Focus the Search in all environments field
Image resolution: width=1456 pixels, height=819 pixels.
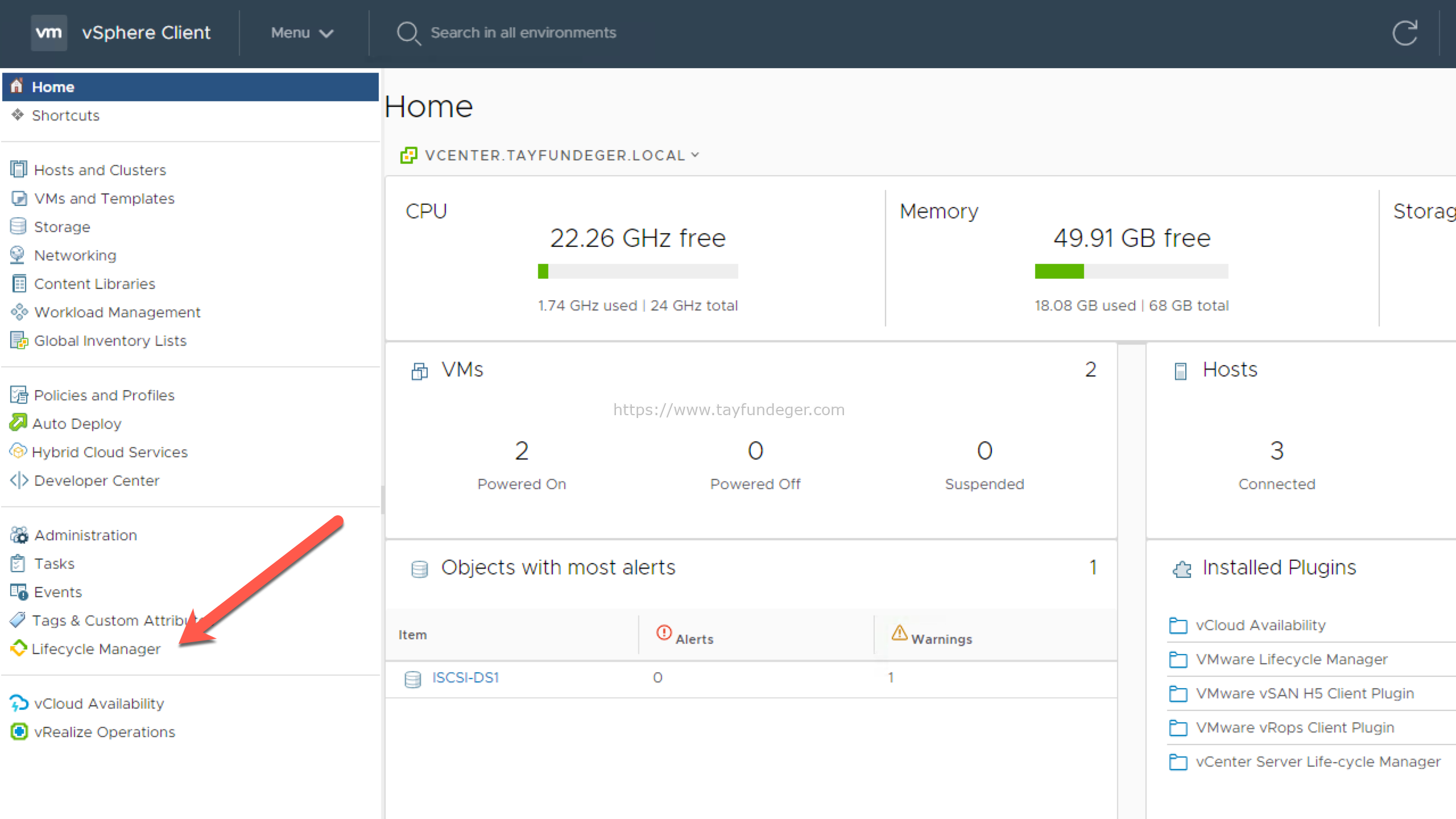point(523,33)
